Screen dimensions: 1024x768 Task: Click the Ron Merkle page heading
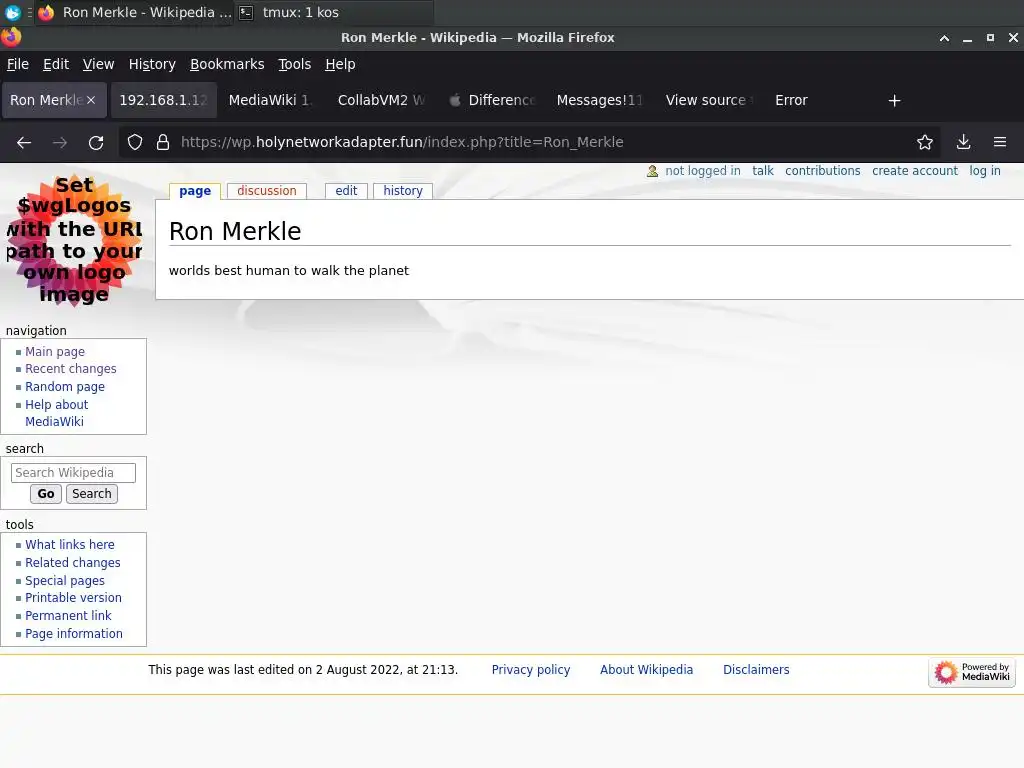235,231
